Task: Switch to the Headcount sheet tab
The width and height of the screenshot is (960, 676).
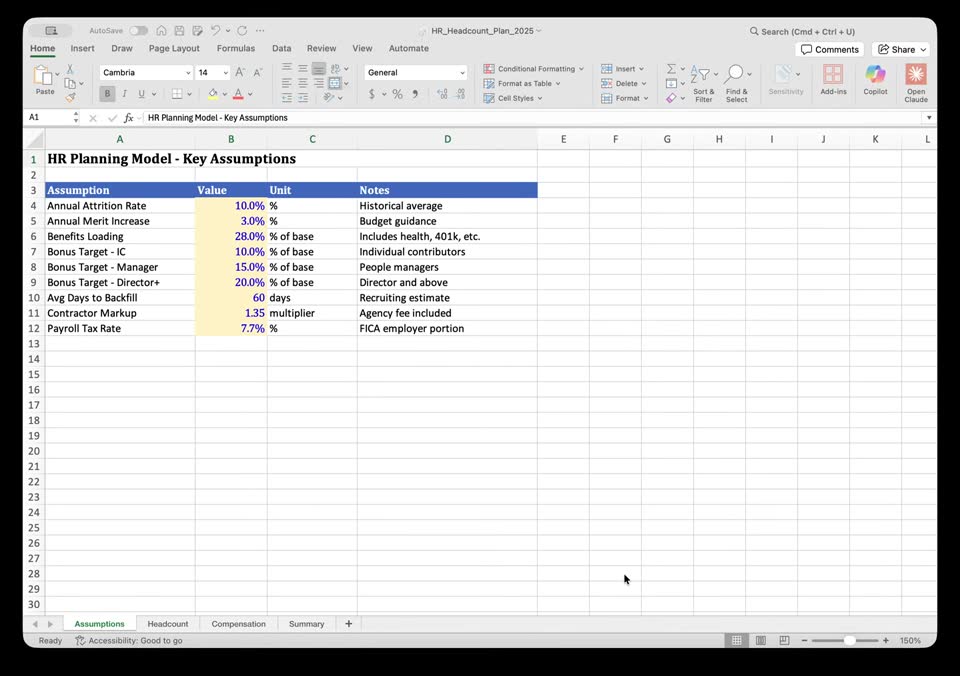Action: coord(168,624)
